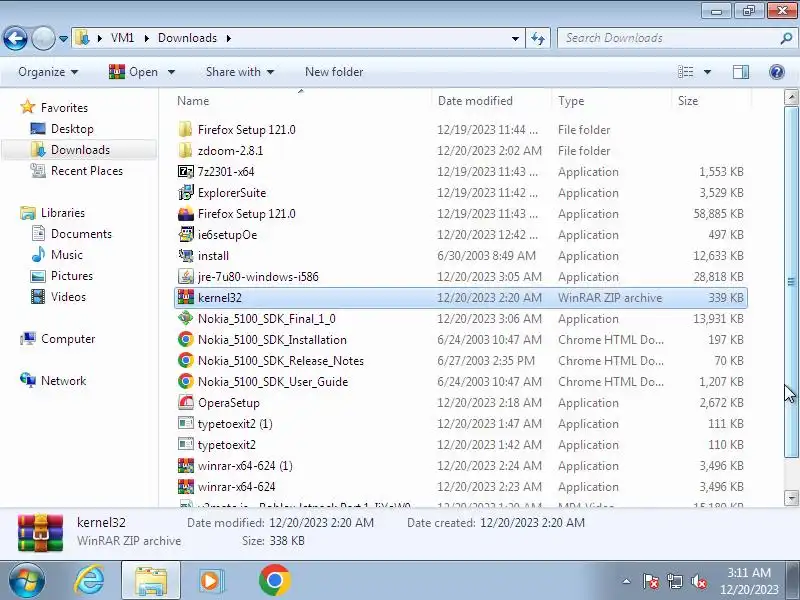Change view using the view icon
This screenshot has height=600, width=800.
click(685, 72)
